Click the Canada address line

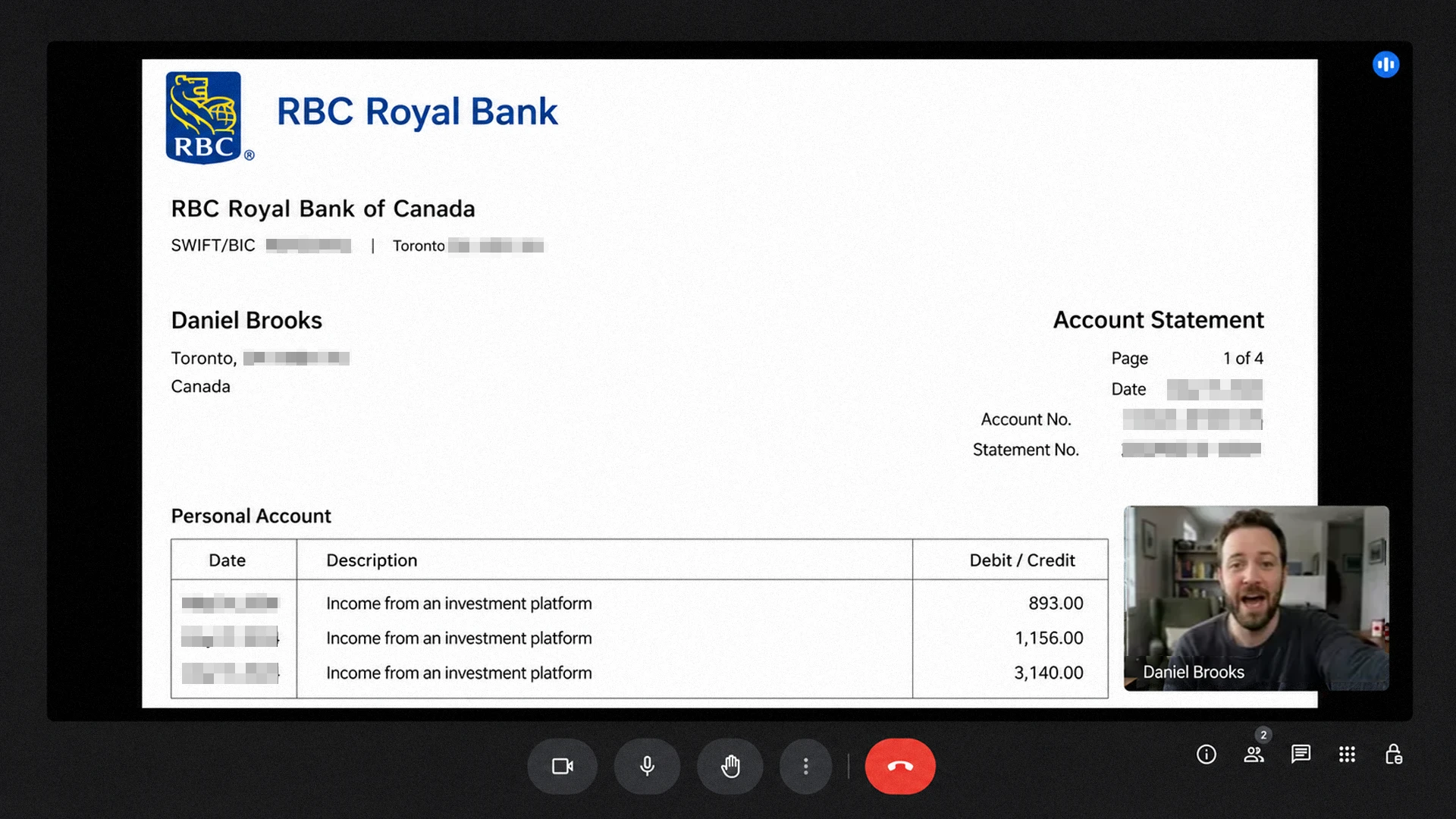pos(200,387)
